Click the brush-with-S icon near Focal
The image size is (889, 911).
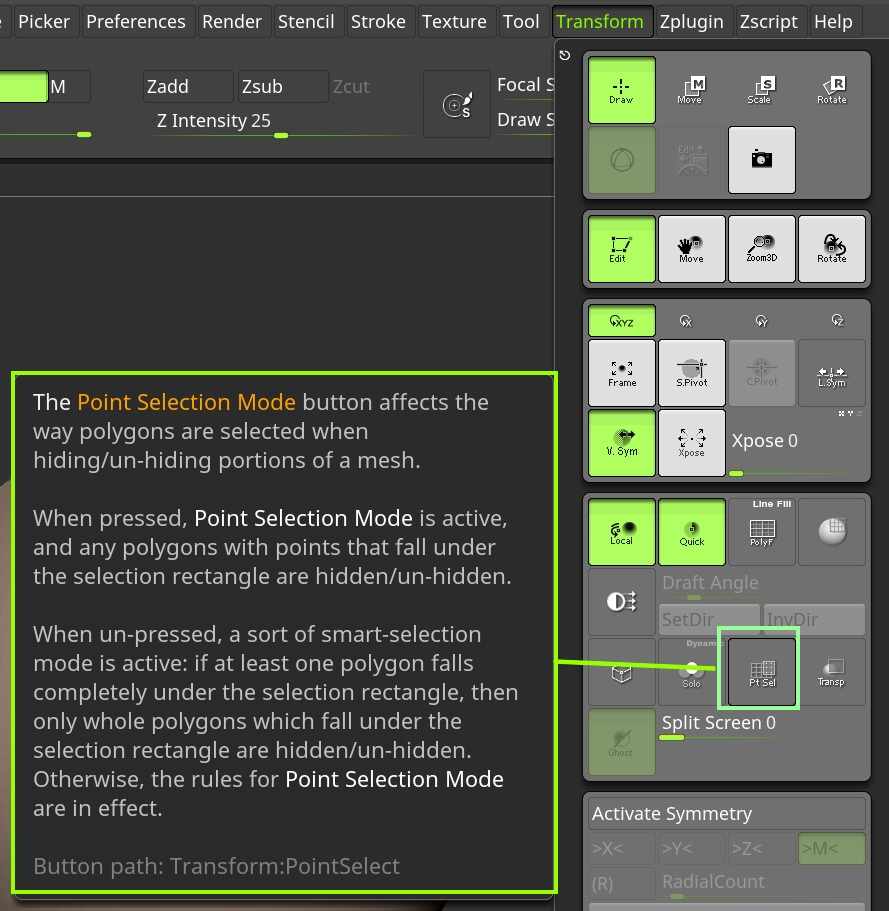[x=457, y=105]
